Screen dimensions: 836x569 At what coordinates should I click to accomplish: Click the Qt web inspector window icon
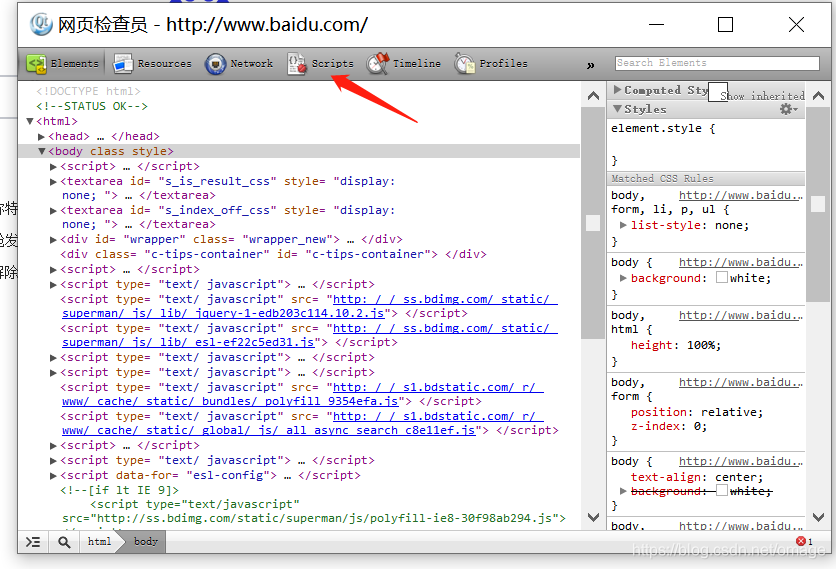click(x=41, y=25)
